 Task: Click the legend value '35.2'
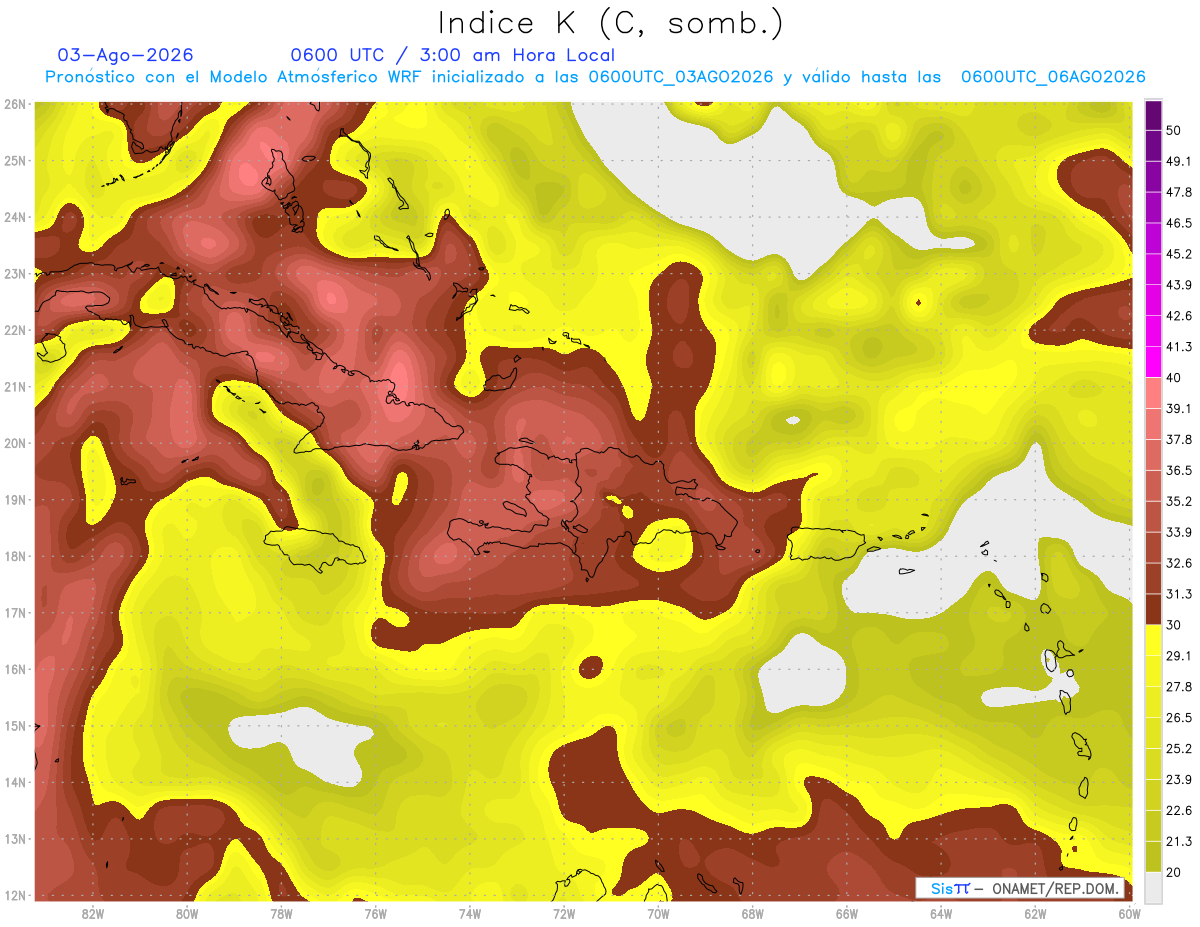point(1179,501)
